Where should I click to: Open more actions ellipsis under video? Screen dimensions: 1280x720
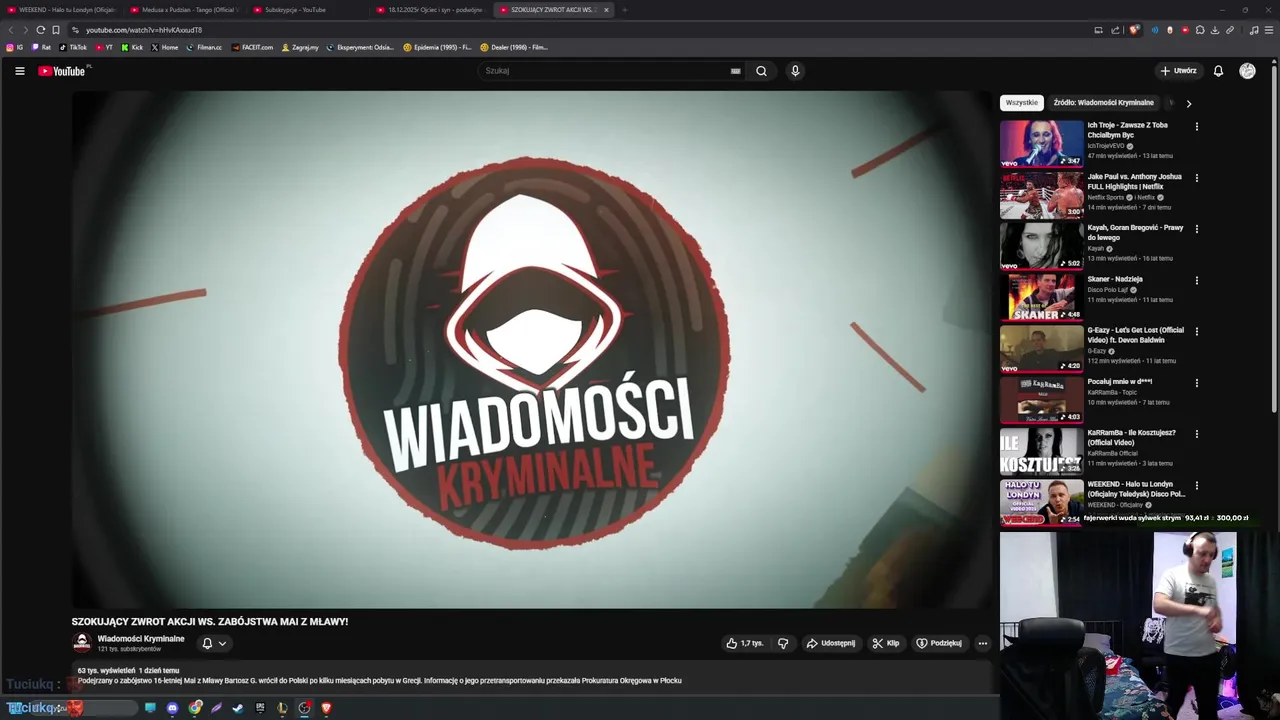point(983,643)
